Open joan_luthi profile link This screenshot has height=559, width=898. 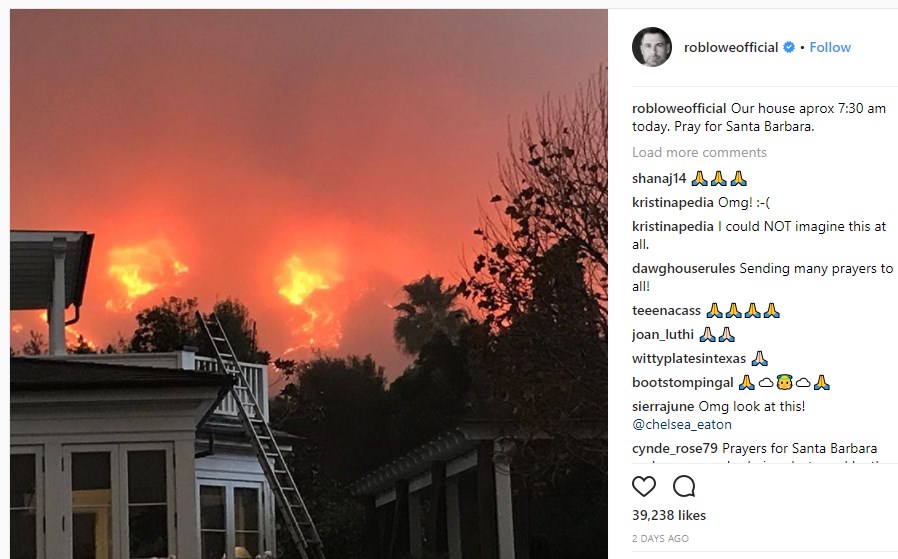point(663,334)
